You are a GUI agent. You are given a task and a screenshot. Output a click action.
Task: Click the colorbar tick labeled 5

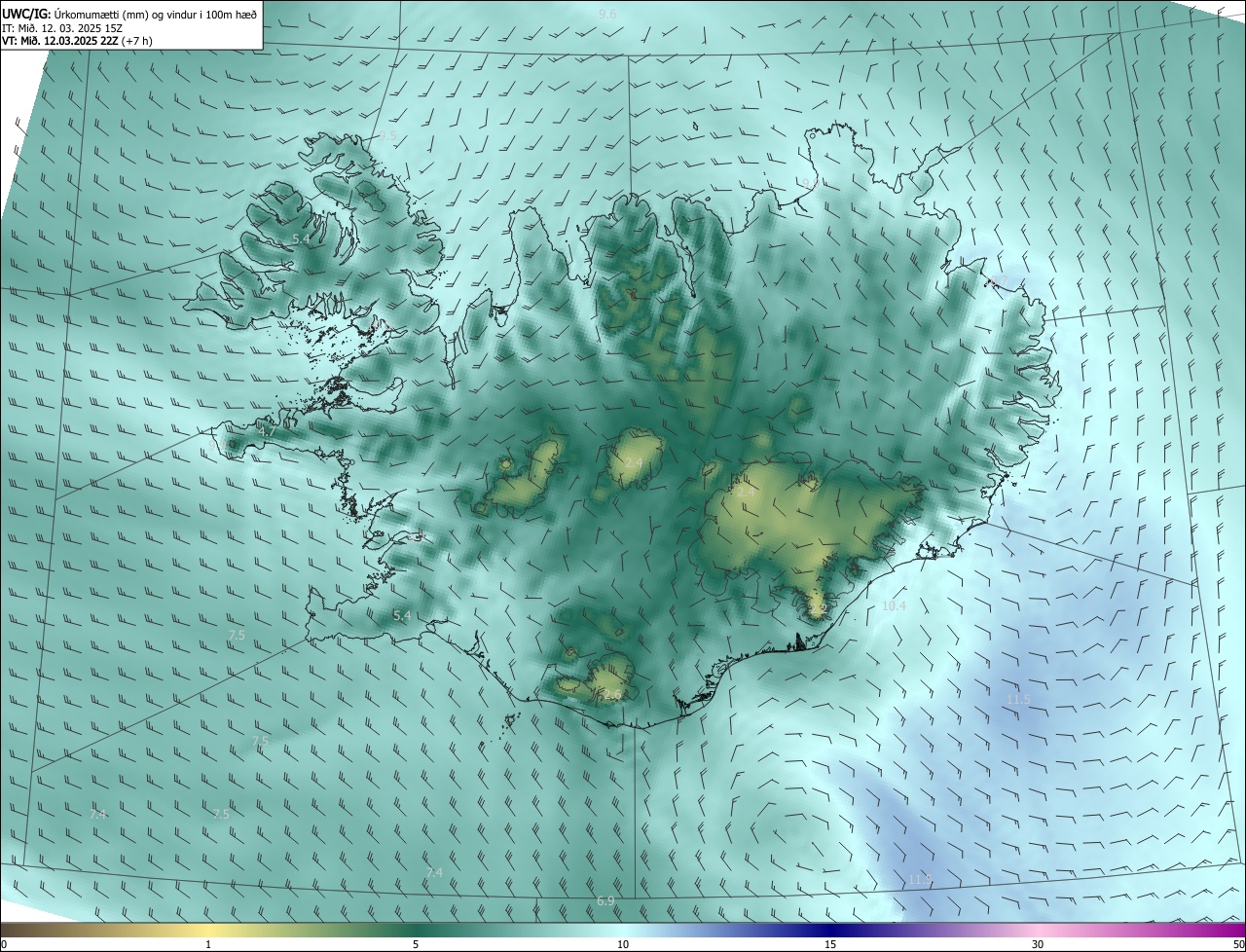(416, 945)
